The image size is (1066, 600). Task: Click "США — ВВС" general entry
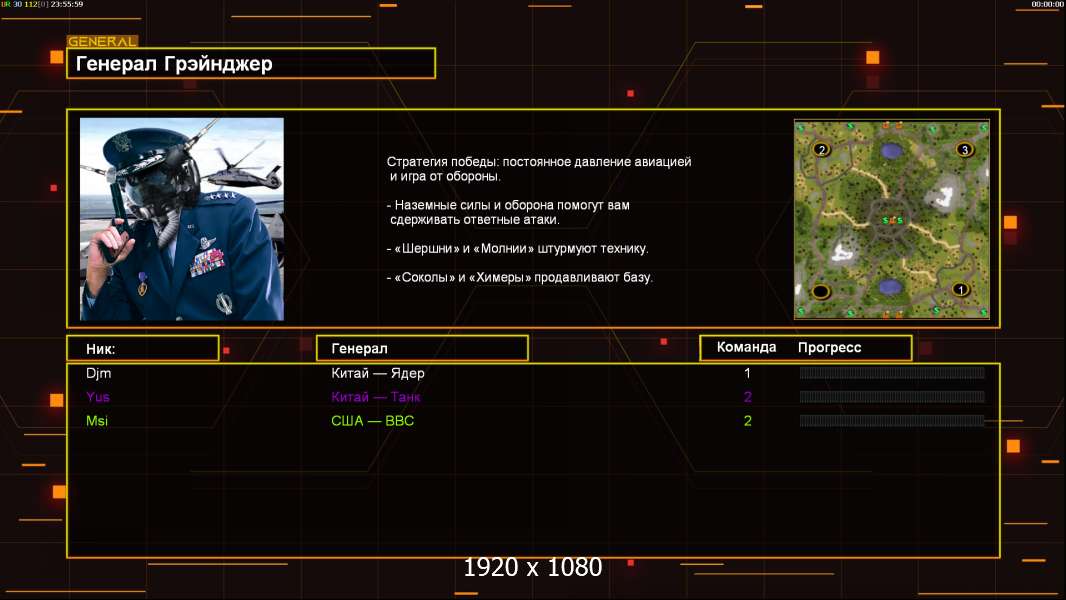pyautogui.click(x=373, y=421)
